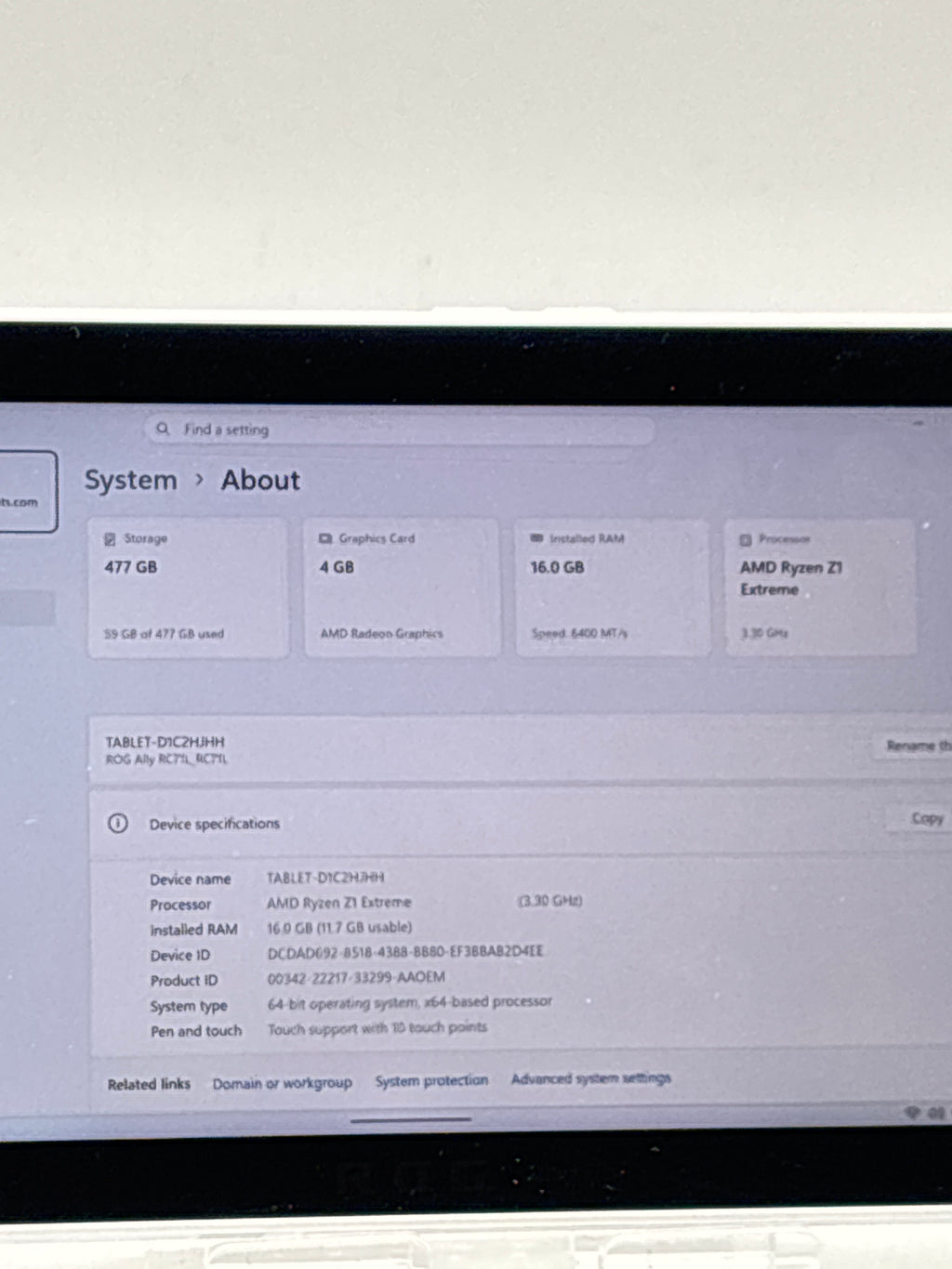Click the System breadcrumb link
The image size is (952, 1269).
(130, 481)
